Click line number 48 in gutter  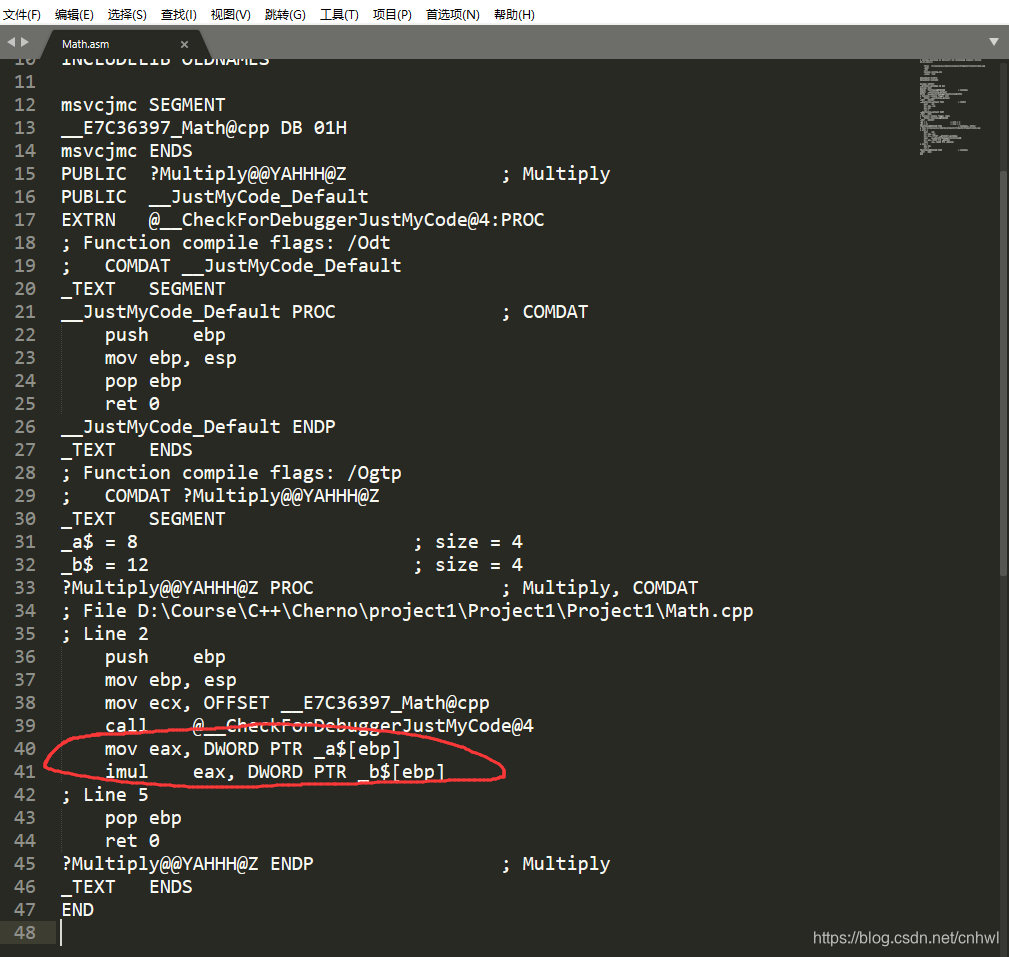[25, 933]
